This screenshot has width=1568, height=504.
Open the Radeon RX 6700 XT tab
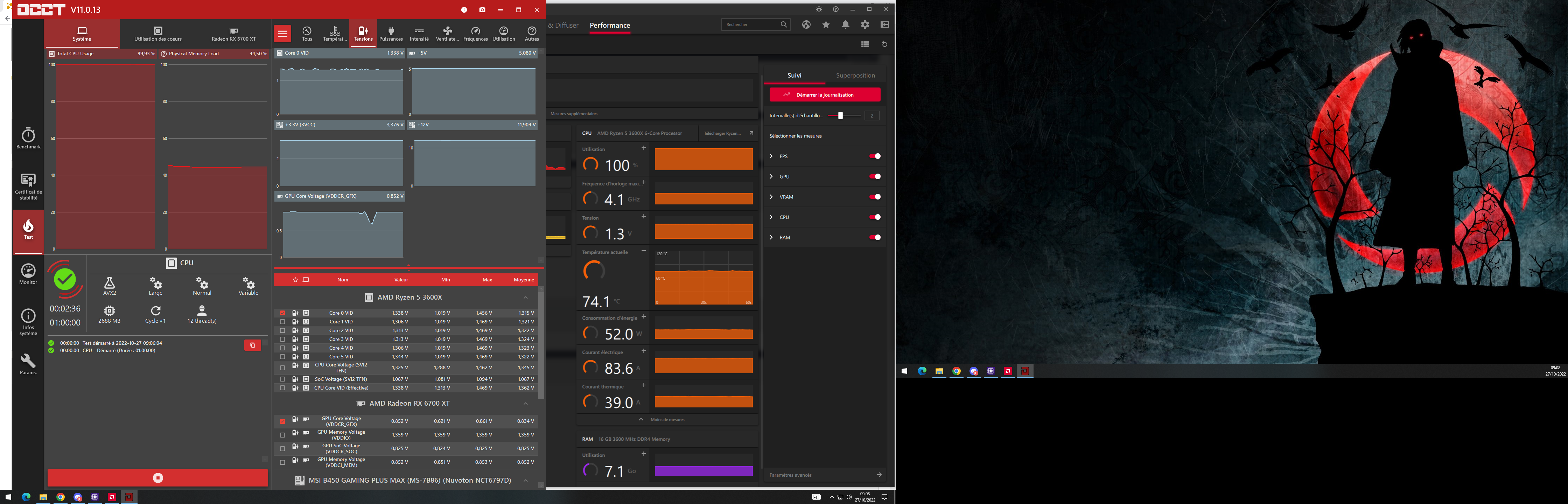point(234,34)
